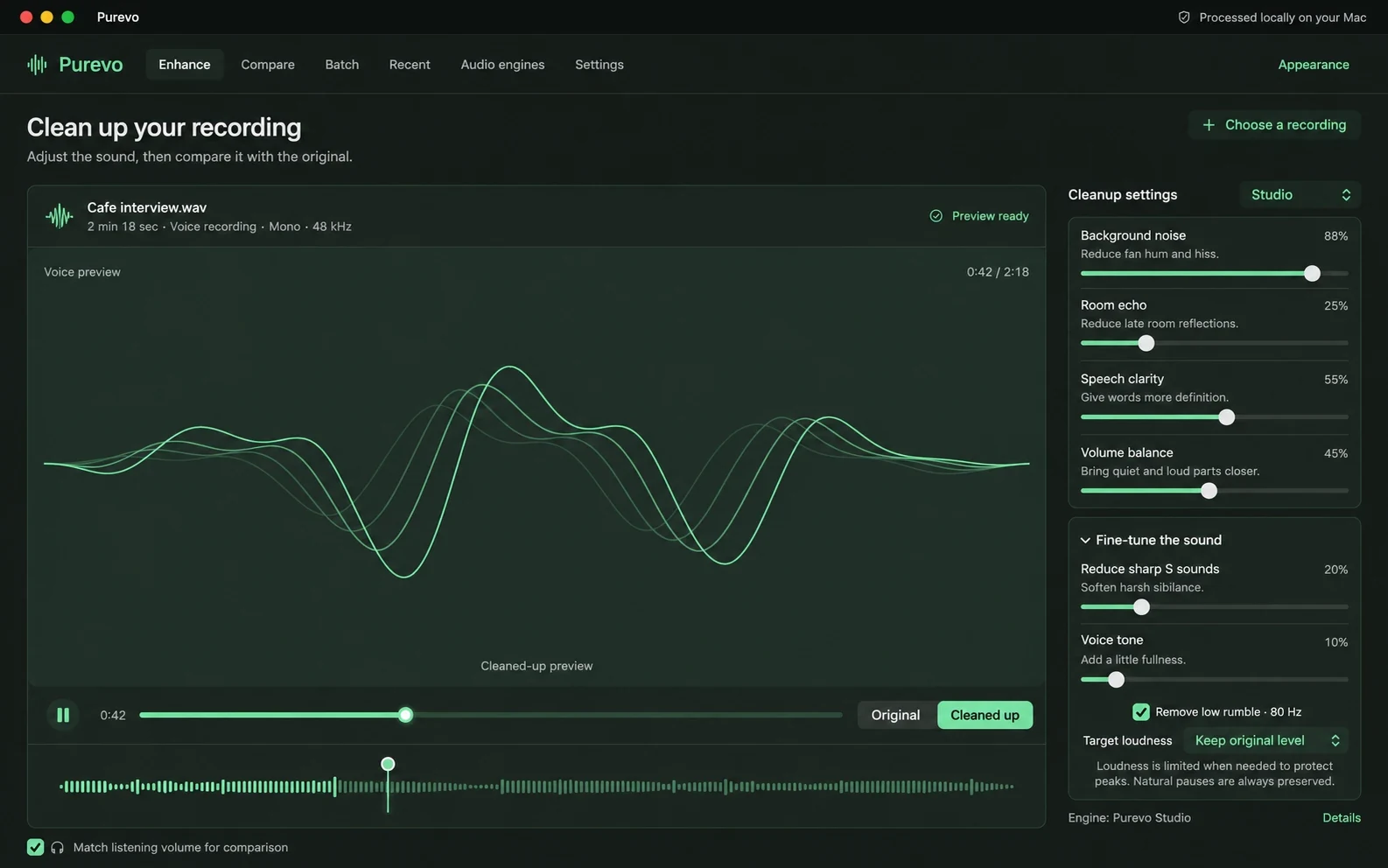This screenshot has width=1388, height=868.
Task: Click the playhead marker on the waveform overview
Action: [x=388, y=765]
